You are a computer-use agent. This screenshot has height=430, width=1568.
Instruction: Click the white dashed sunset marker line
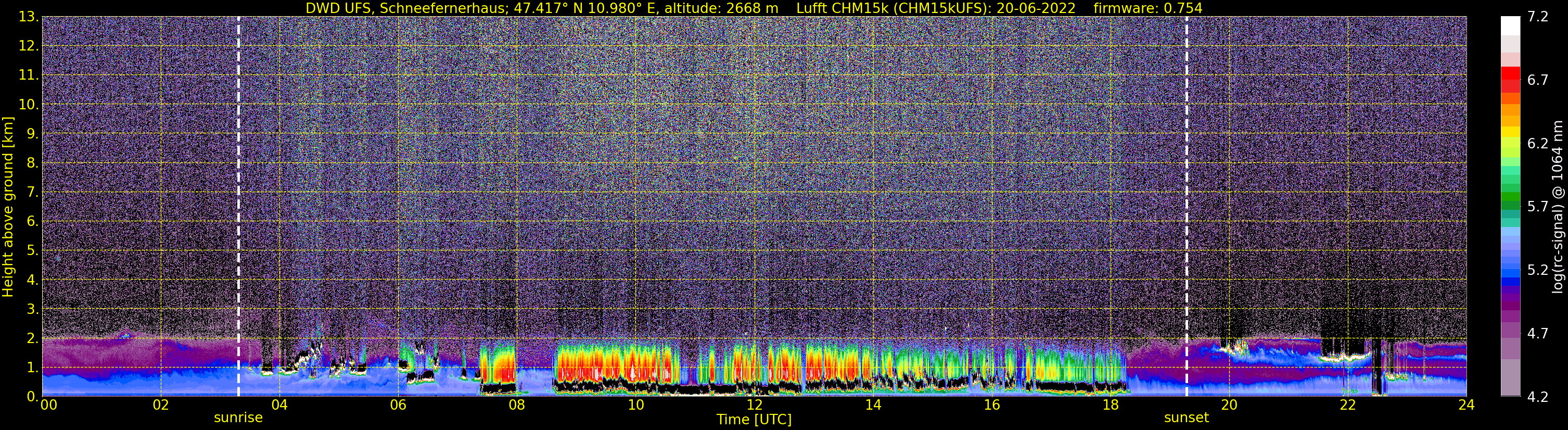coord(1187,207)
